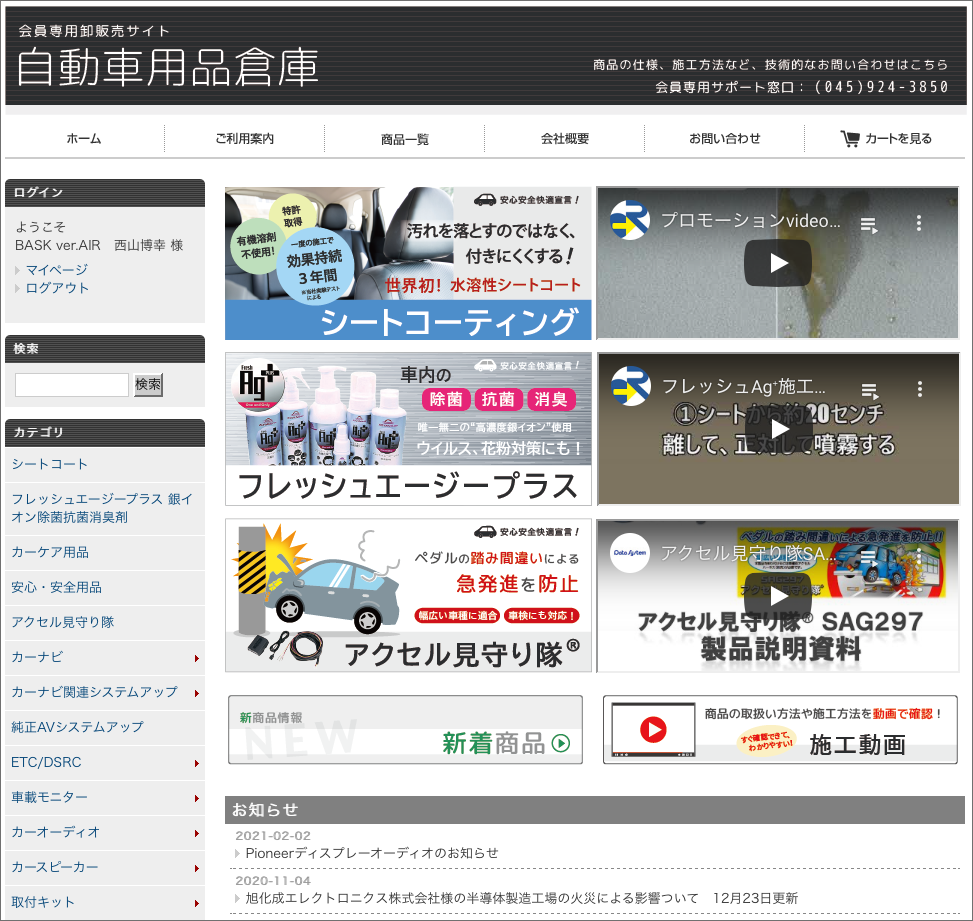Click the green arrow on 新着商品 banner
The height and width of the screenshot is (921, 973).
pos(560,743)
